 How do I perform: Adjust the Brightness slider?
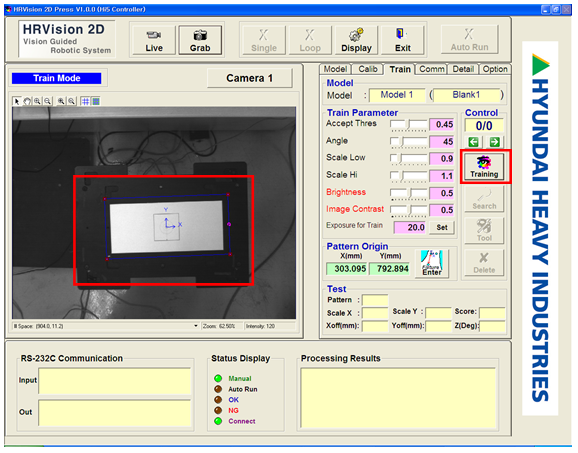(409, 193)
